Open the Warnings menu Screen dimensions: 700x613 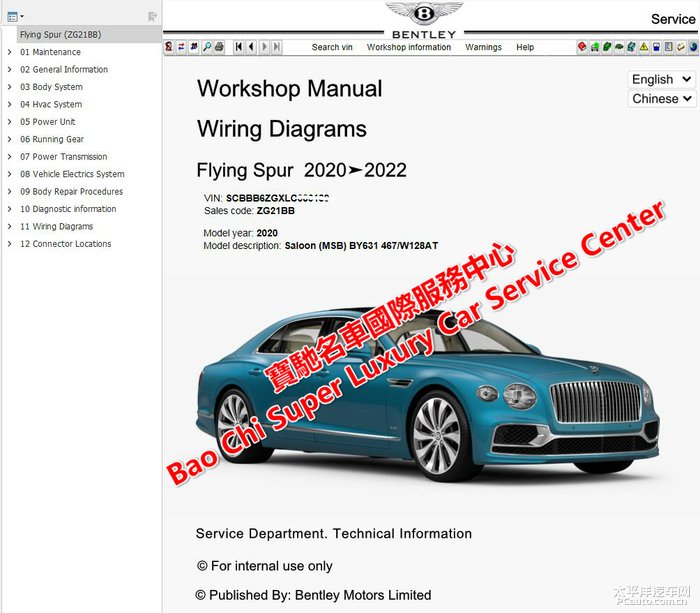[x=483, y=47]
